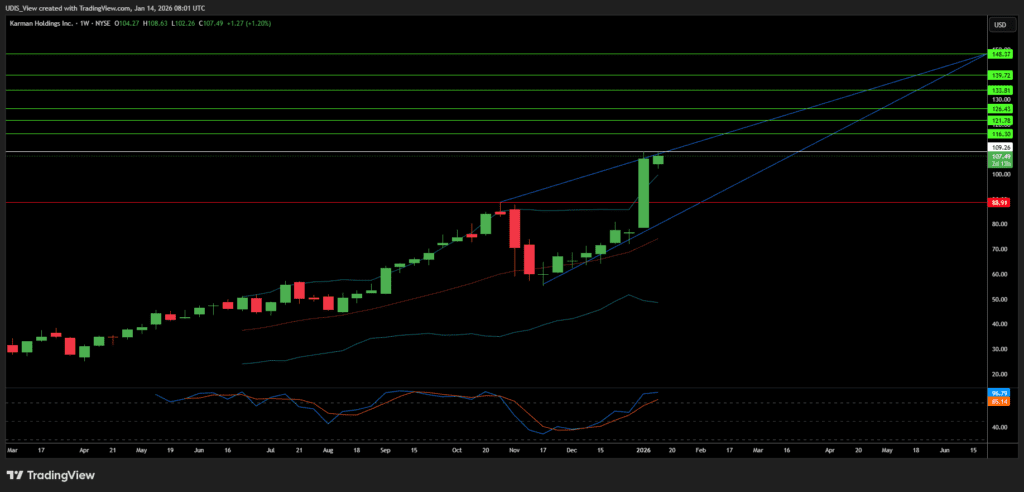This screenshot has height=492, width=1024.
Task: Click the large red candle in November
Action: pyautogui.click(x=515, y=228)
